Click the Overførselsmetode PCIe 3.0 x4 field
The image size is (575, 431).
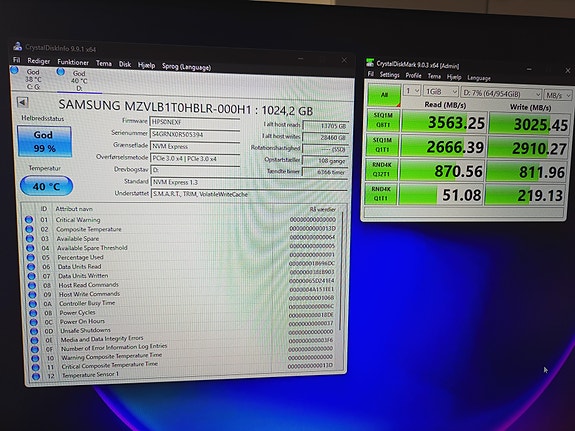tap(195, 158)
